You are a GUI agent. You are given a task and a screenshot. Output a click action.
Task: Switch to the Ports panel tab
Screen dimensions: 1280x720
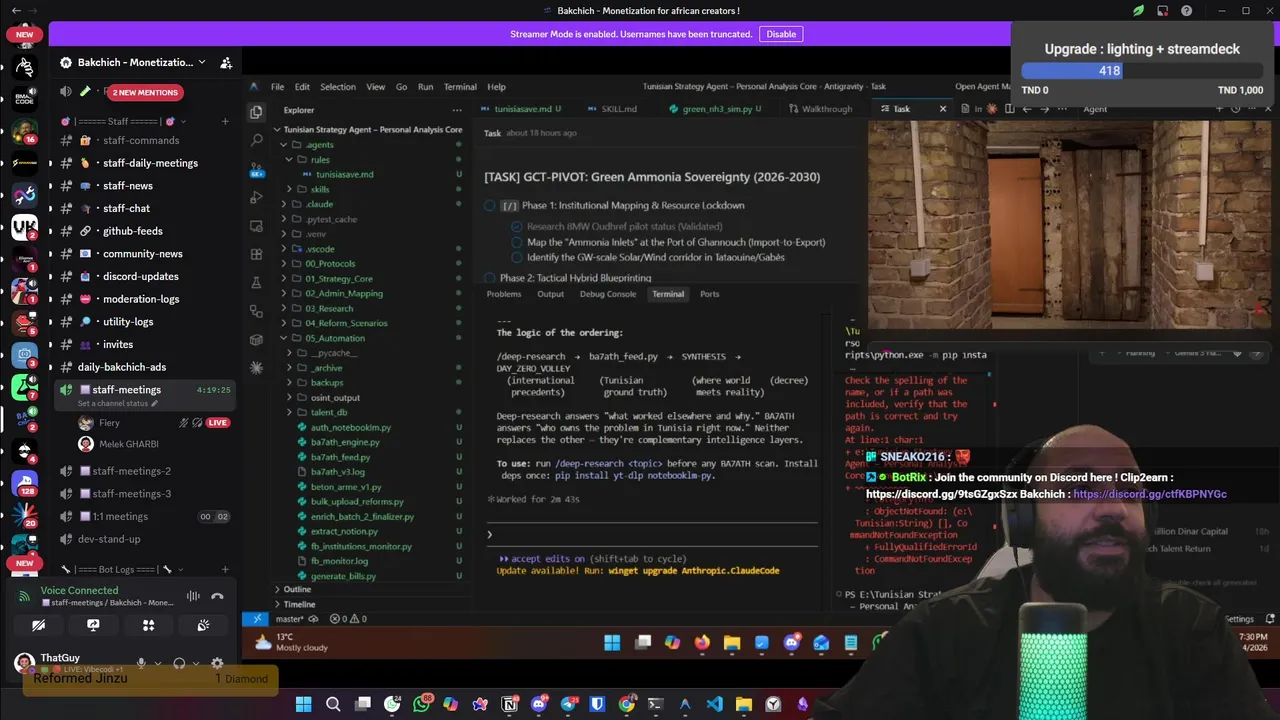[x=709, y=294]
